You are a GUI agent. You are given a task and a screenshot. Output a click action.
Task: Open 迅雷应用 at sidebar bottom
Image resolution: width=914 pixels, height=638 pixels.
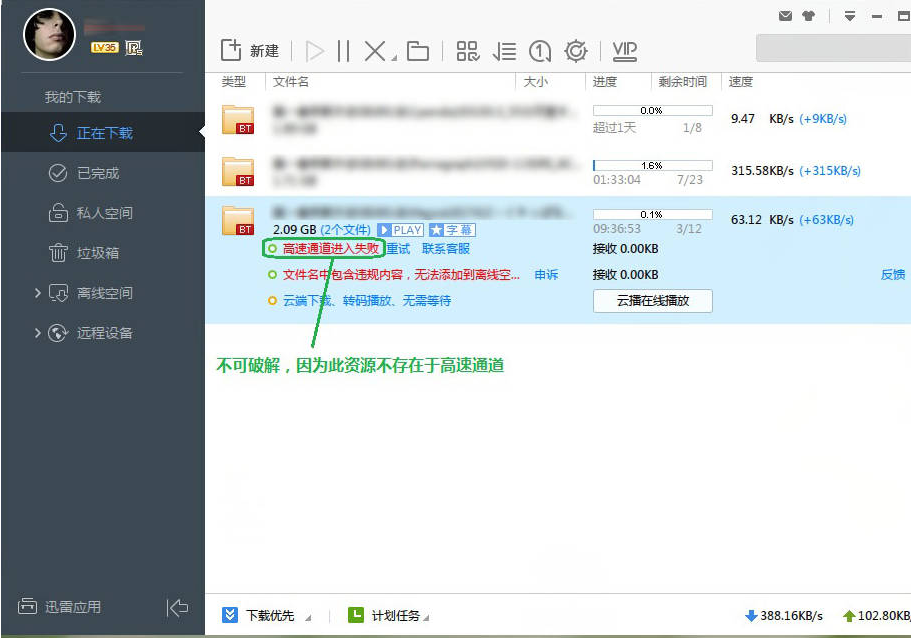[59, 607]
